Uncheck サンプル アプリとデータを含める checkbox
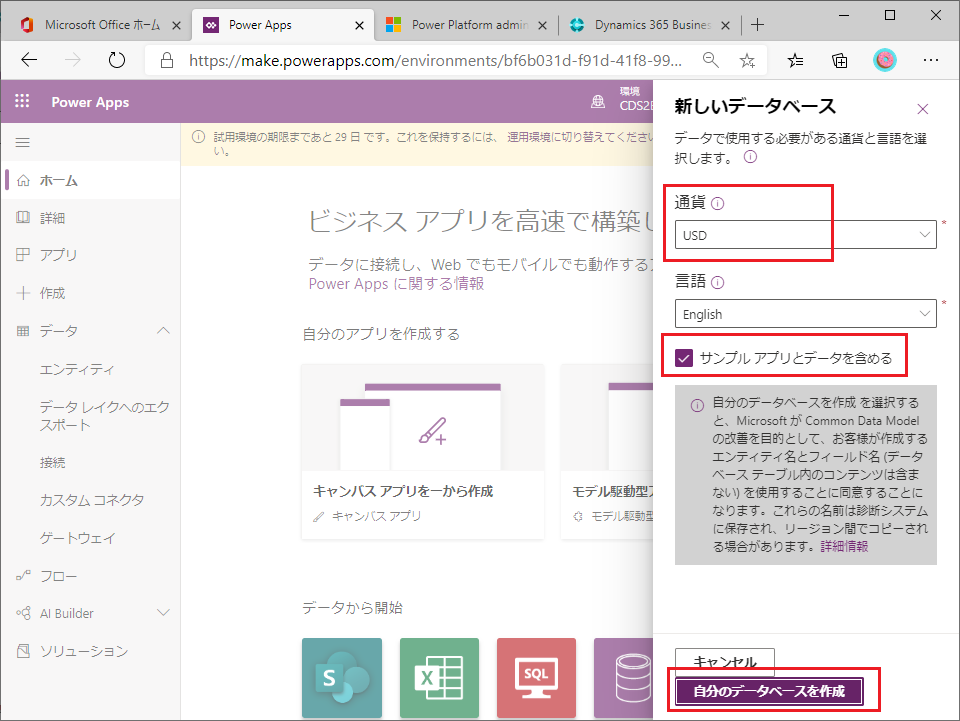960x721 pixels. coord(684,357)
